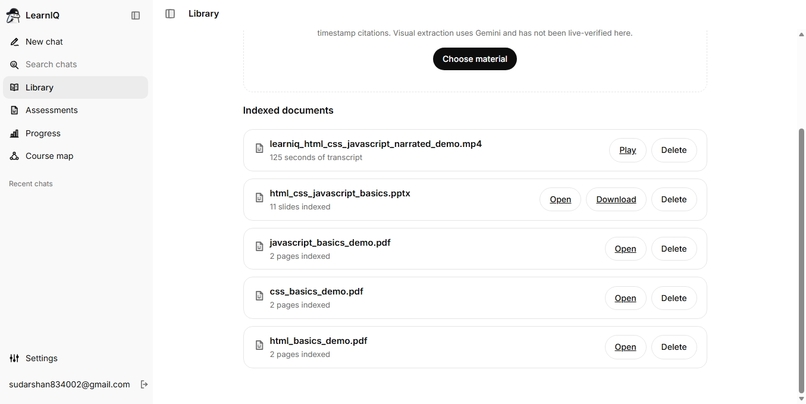
Task: Open the Library section in the sidebar
Action: tap(76, 87)
